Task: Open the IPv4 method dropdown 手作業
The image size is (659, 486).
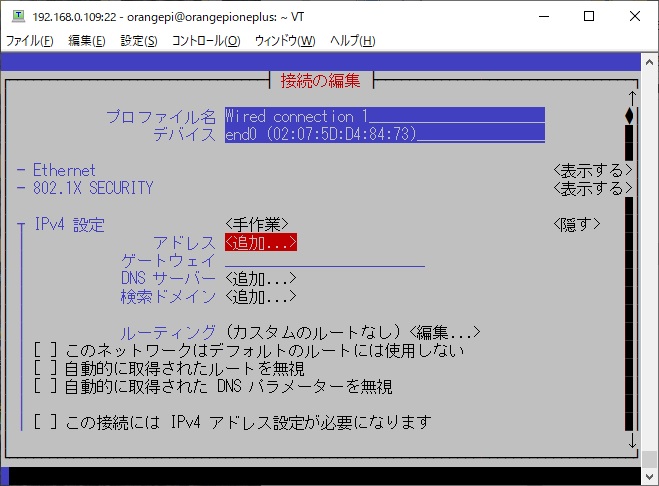Action: [257, 224]
